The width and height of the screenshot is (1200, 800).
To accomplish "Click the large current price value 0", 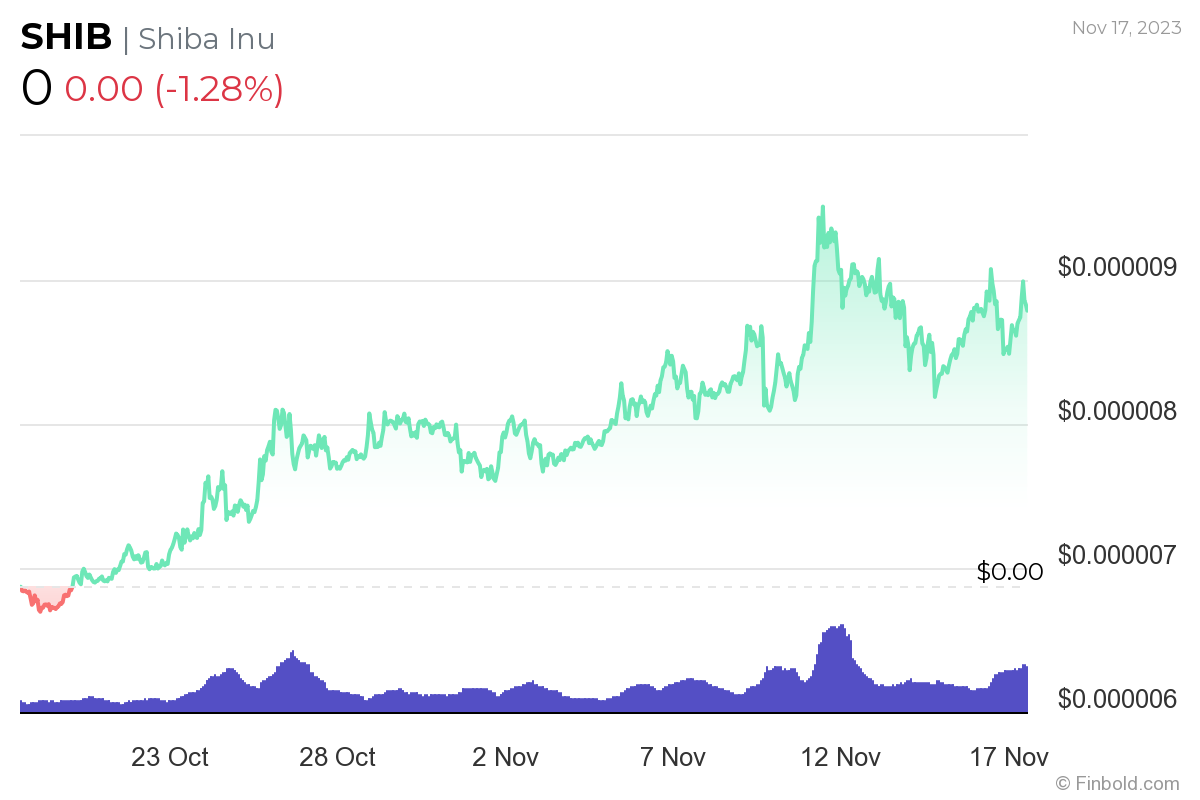I will [x=36, y=88].
